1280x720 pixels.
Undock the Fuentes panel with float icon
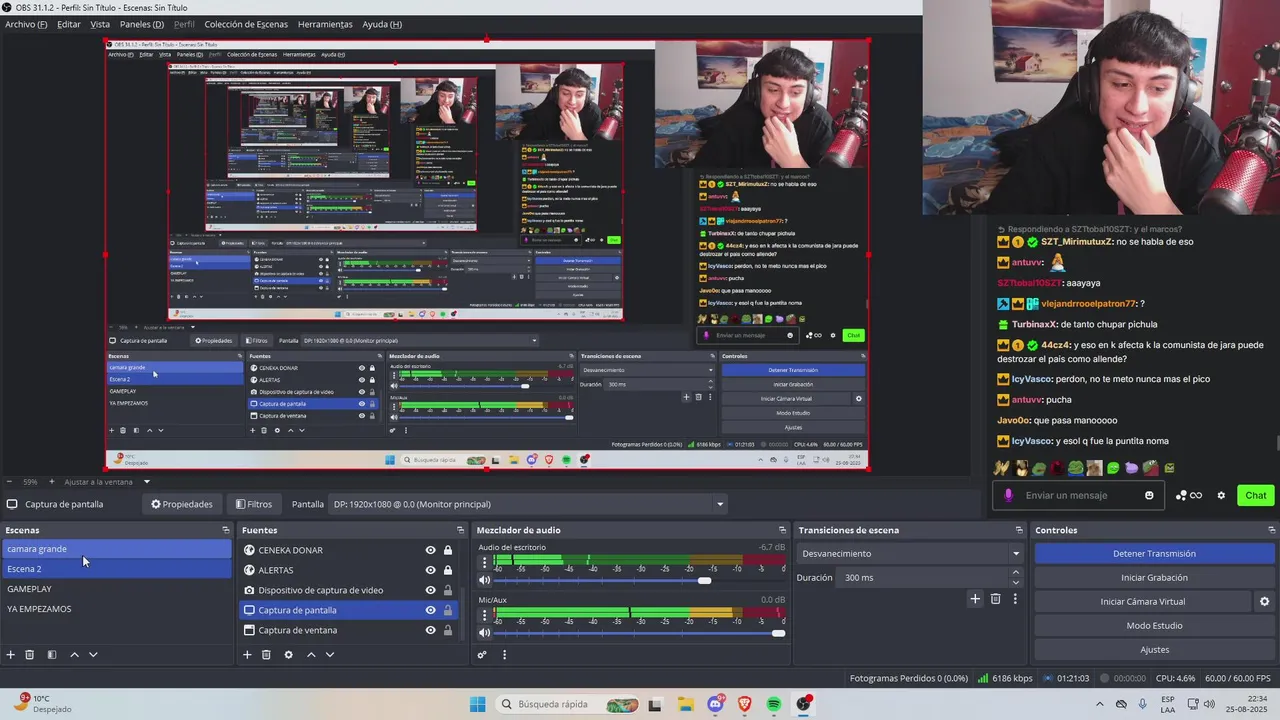point(460,530)
